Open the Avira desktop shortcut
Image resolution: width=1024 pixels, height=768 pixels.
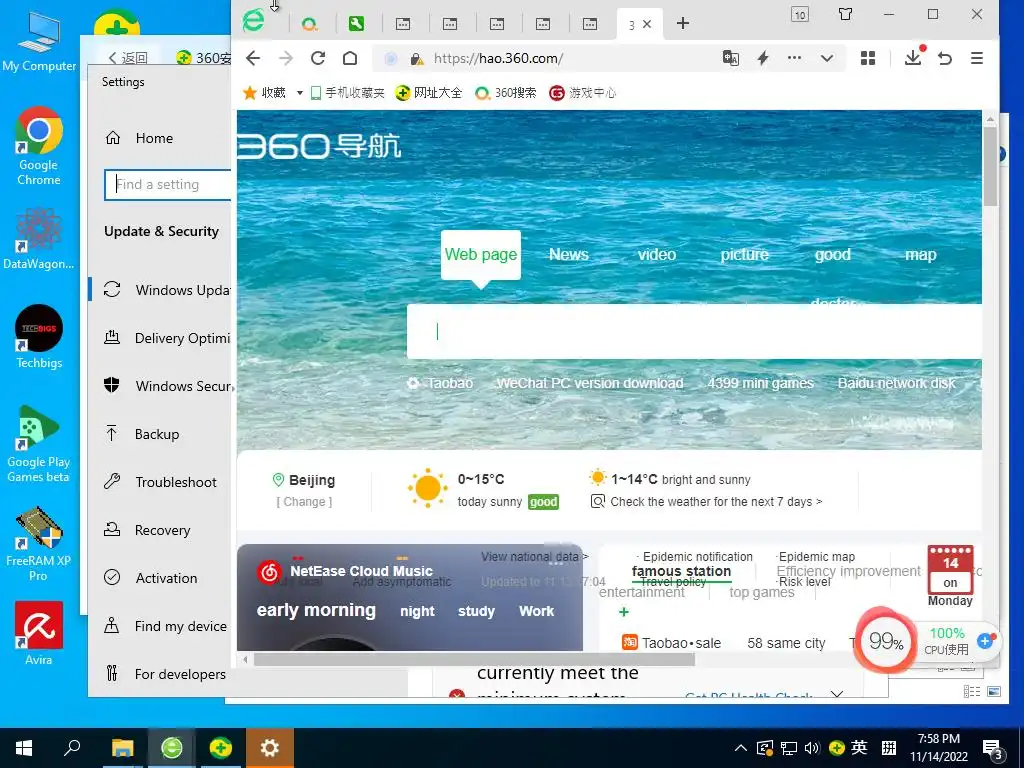point(39,633)
